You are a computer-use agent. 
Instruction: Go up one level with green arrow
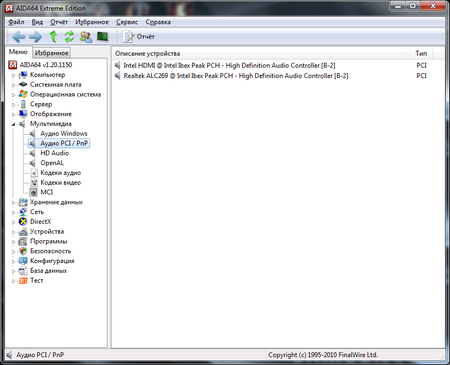53,37
